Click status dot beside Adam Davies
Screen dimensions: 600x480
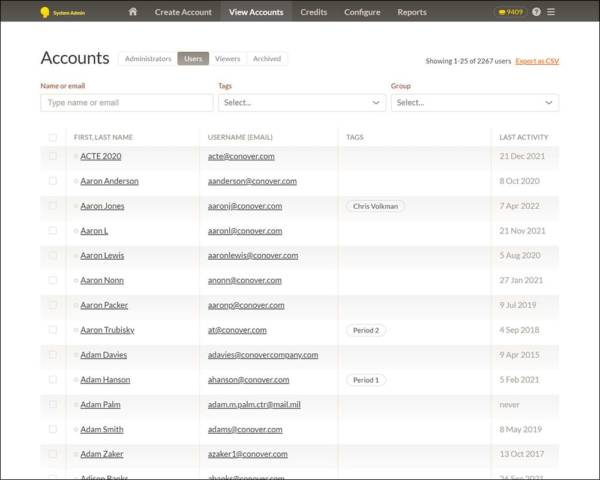click(x=75, y=355)
